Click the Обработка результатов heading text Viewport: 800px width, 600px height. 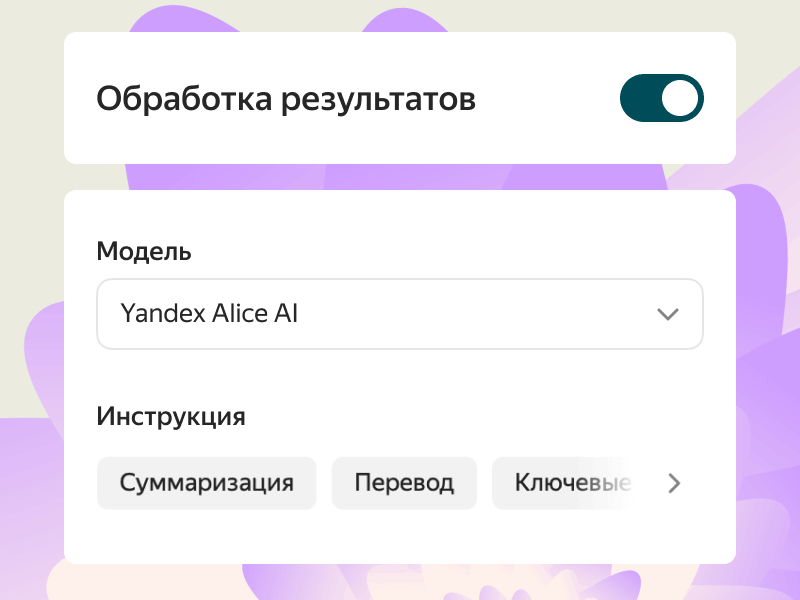pyautogui.click(x=286, y=99)
